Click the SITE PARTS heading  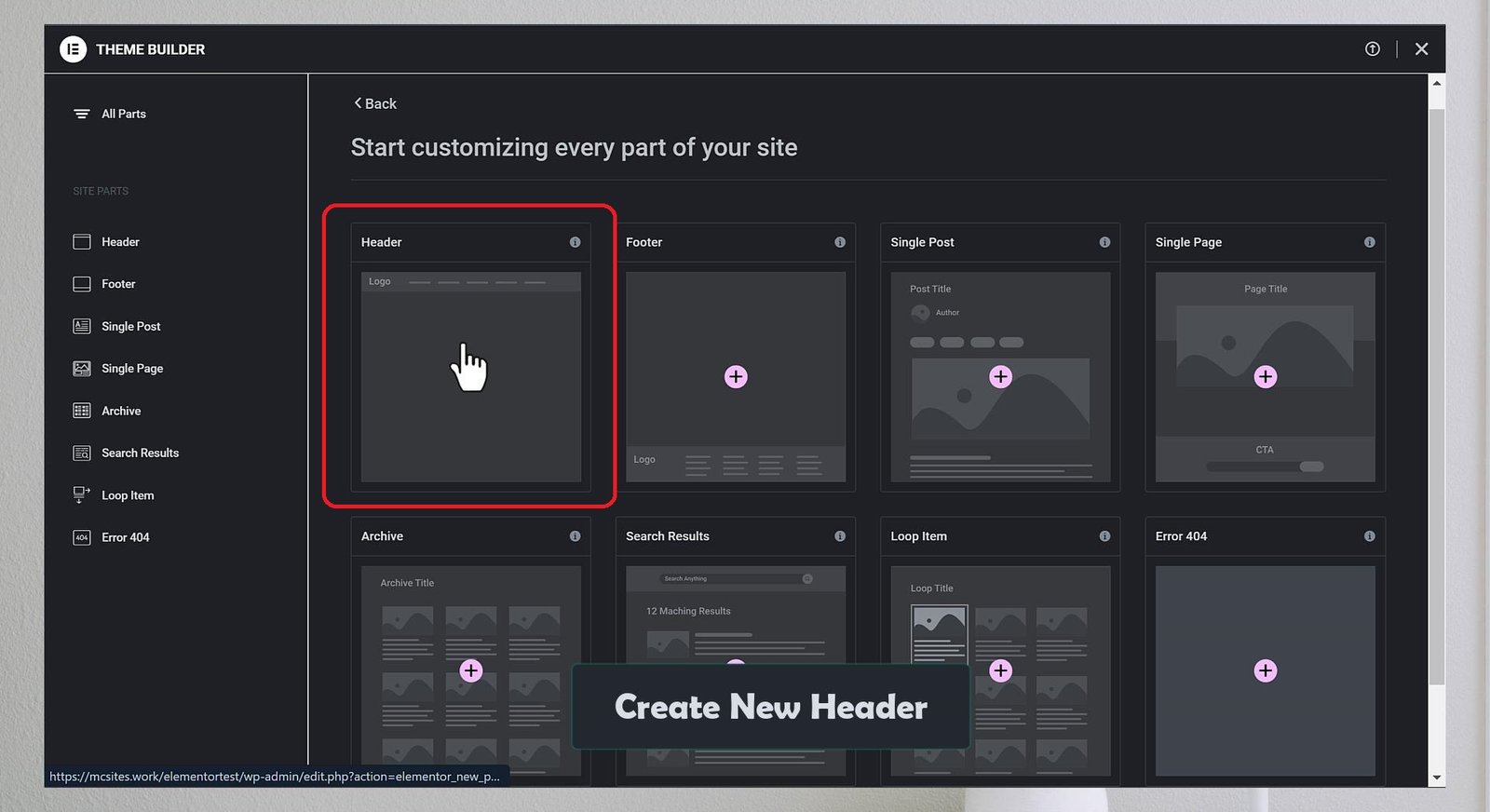101,191
